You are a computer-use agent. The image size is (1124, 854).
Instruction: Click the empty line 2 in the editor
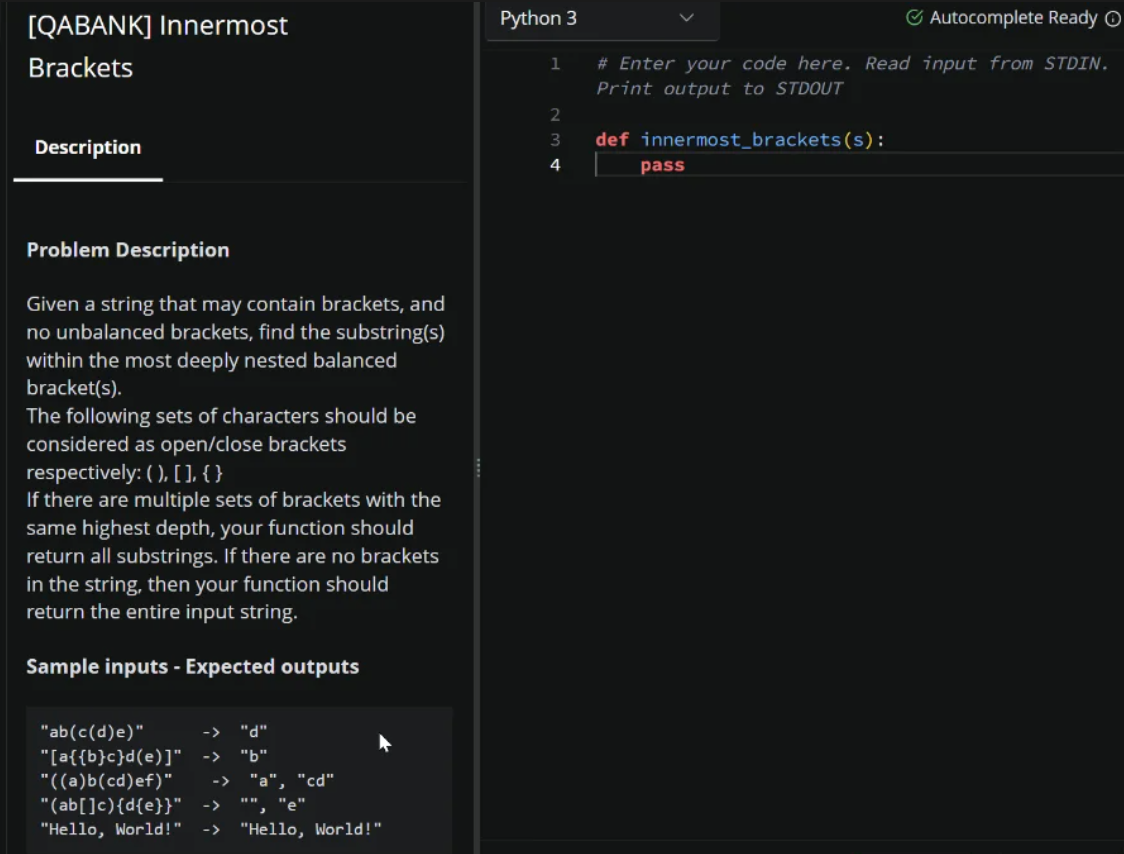(x=700, y=114)
